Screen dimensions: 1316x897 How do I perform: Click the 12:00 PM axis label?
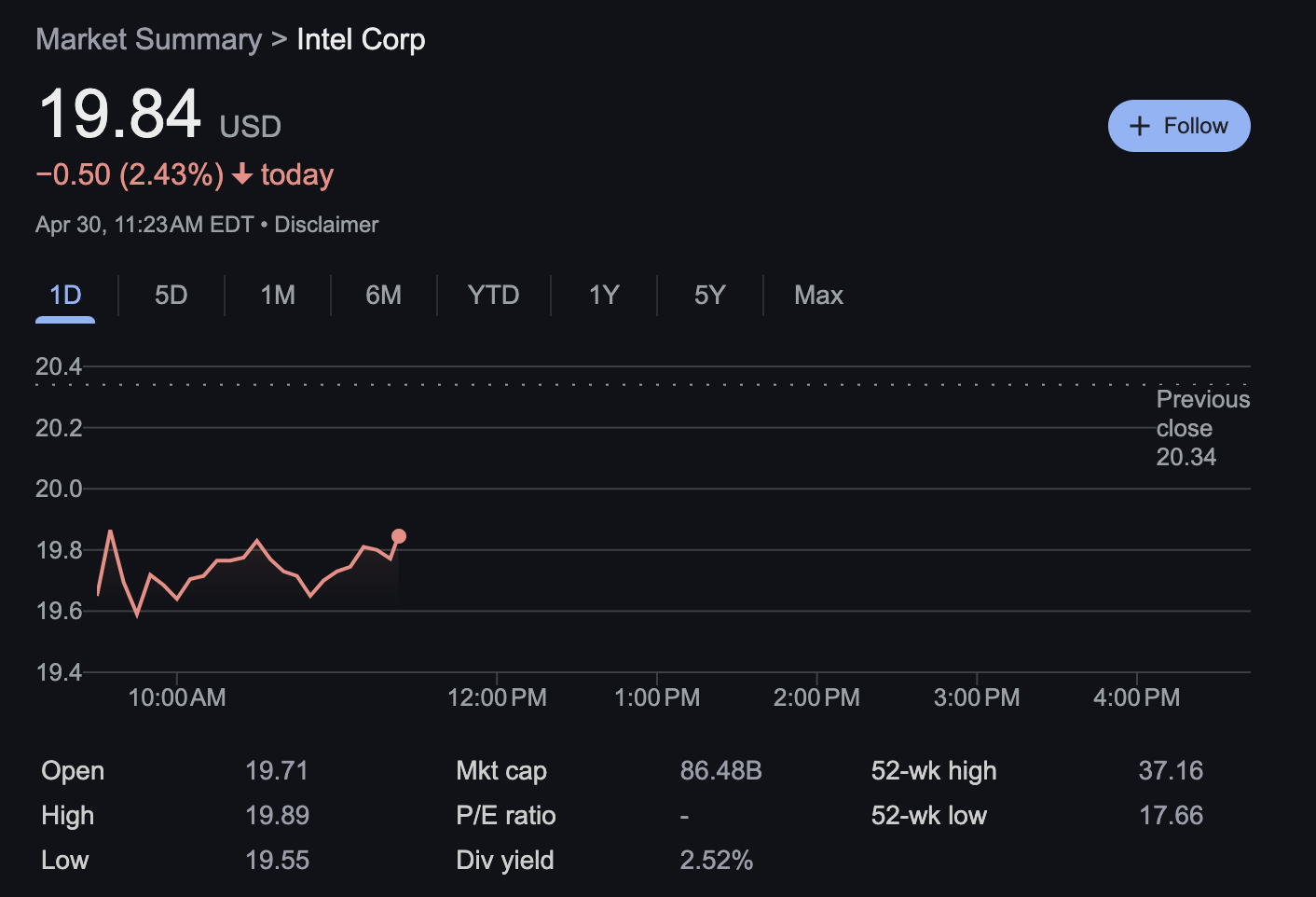(x=497, y=697)
